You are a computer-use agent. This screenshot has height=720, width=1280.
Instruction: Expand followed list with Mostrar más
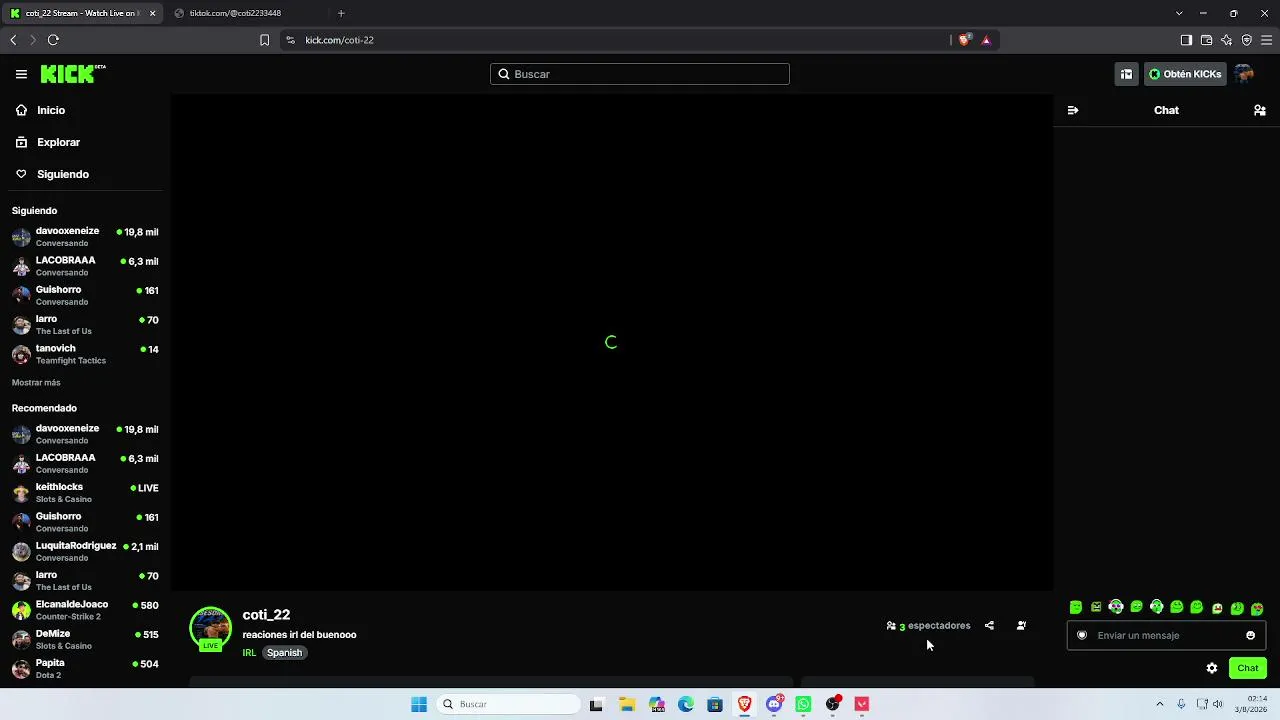click(x=36, y=383)
